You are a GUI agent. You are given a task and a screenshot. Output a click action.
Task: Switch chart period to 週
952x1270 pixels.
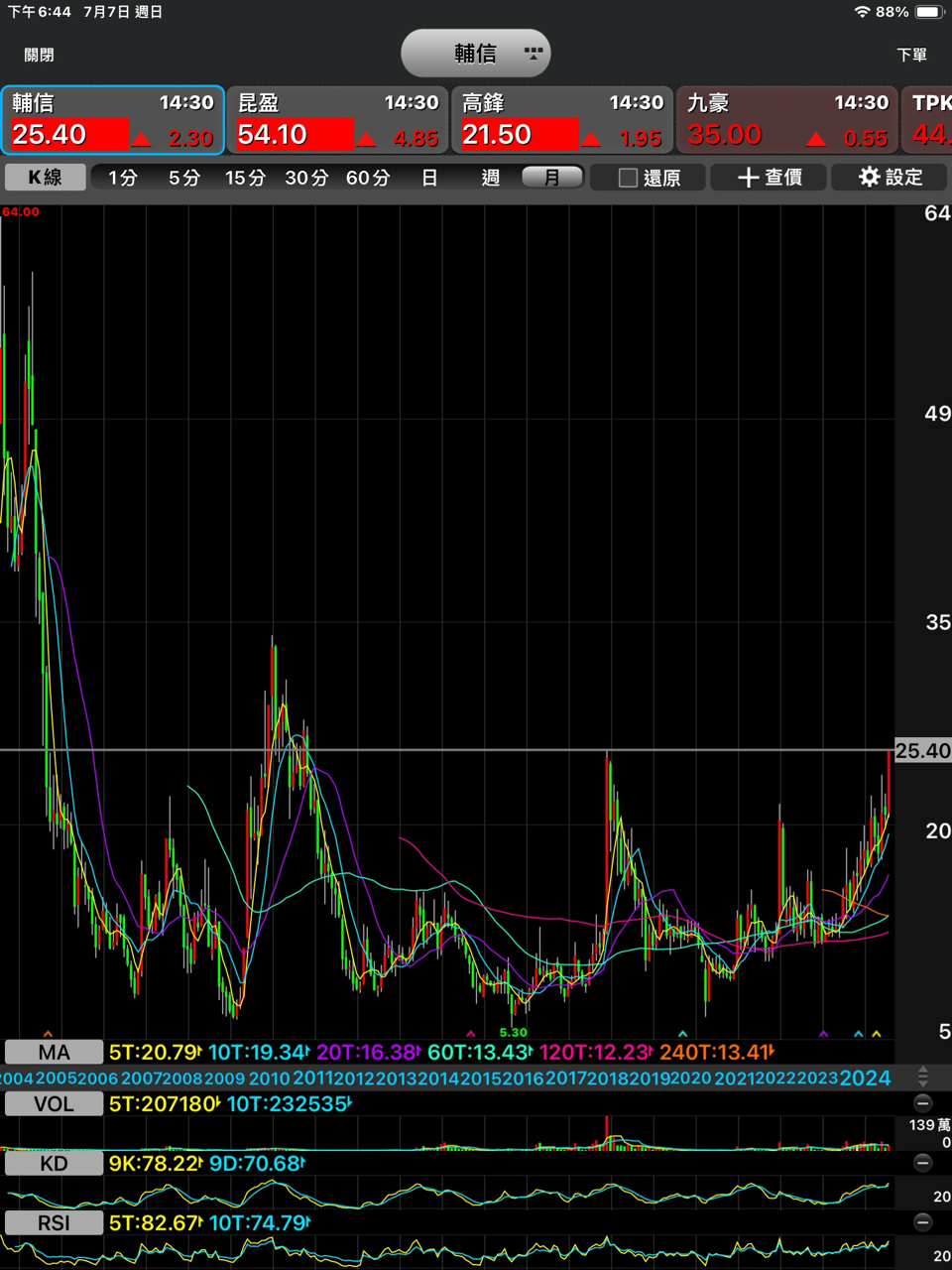pyautogui.click(x=490, y=178)
